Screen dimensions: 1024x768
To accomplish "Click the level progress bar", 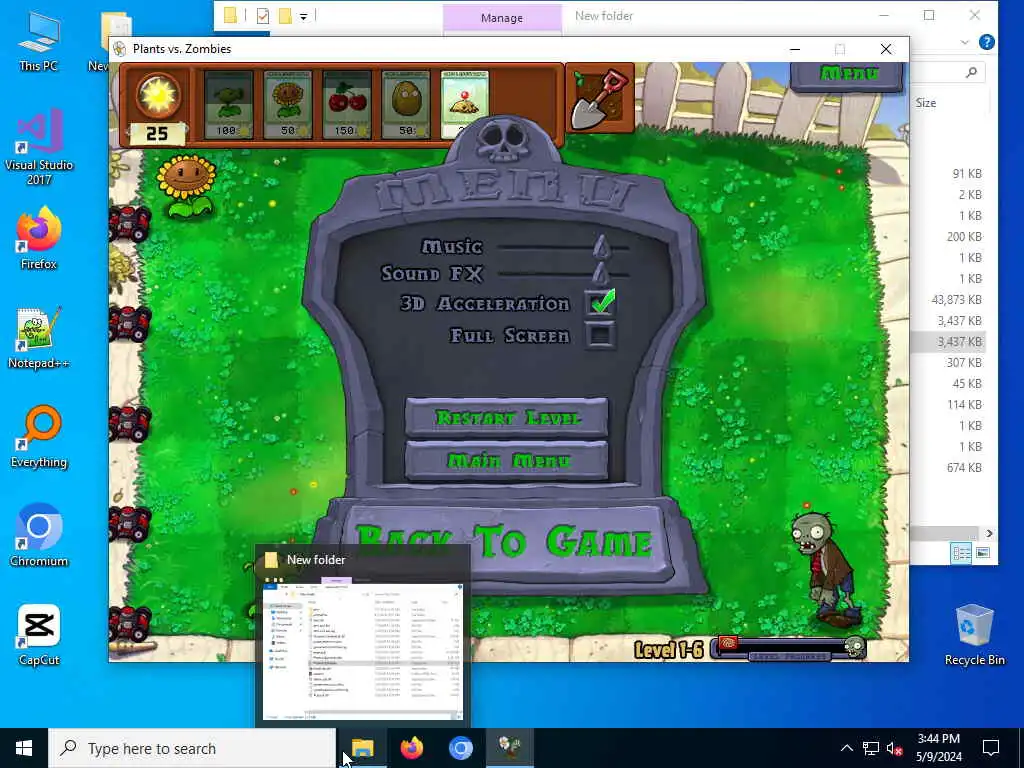I will [x=790, y=649].
